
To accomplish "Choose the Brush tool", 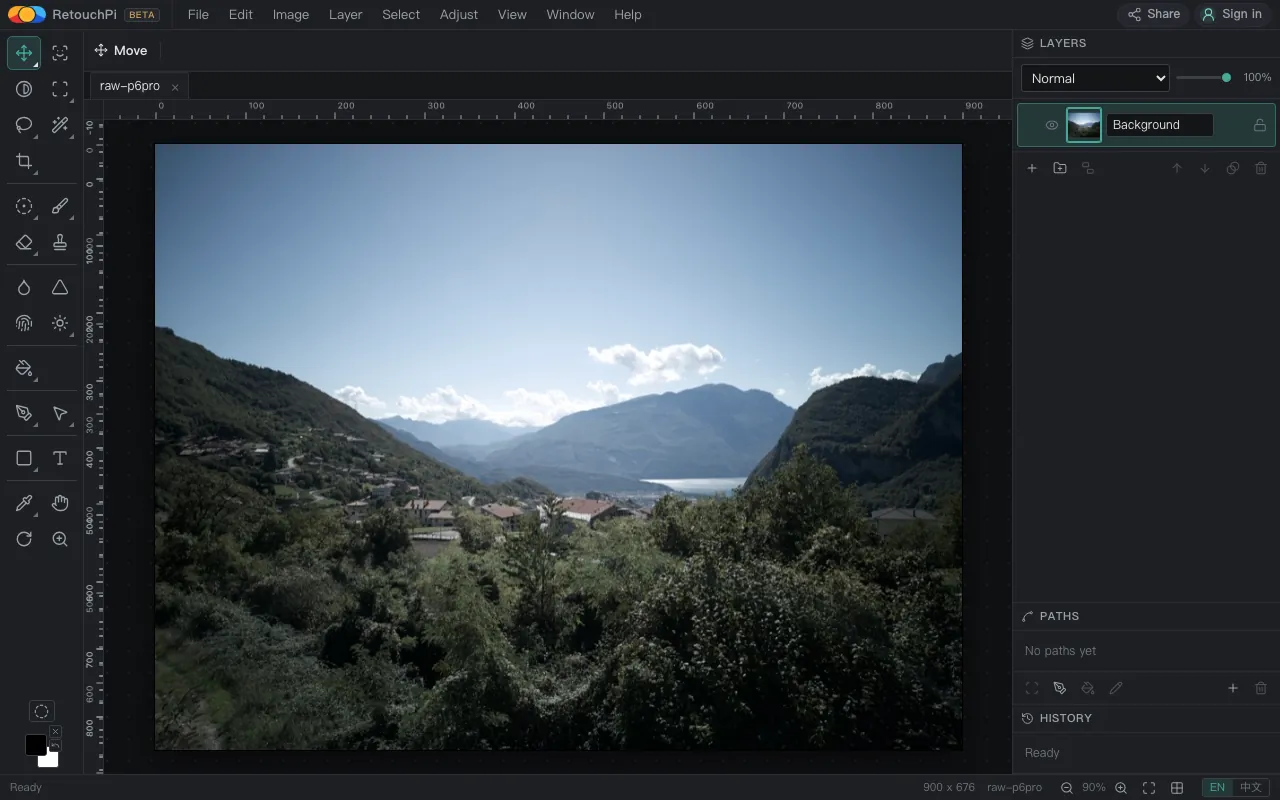I will (x=60, y=206).
